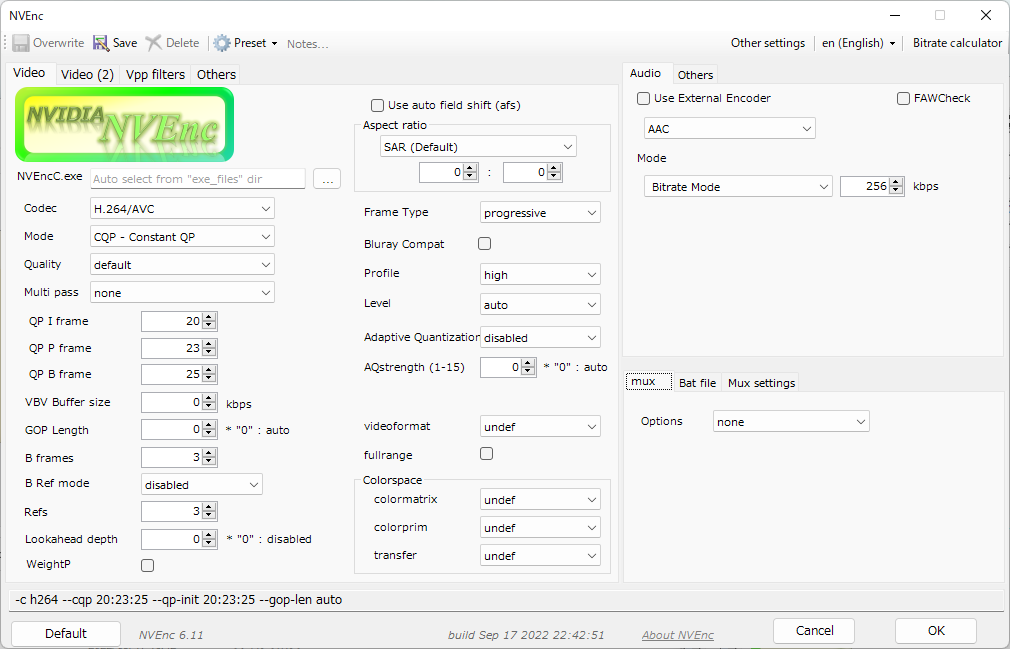The width and height of the screenshot is (1010, 649).
Task: Open the en (English) language menu
Action: tap(859, 43)
